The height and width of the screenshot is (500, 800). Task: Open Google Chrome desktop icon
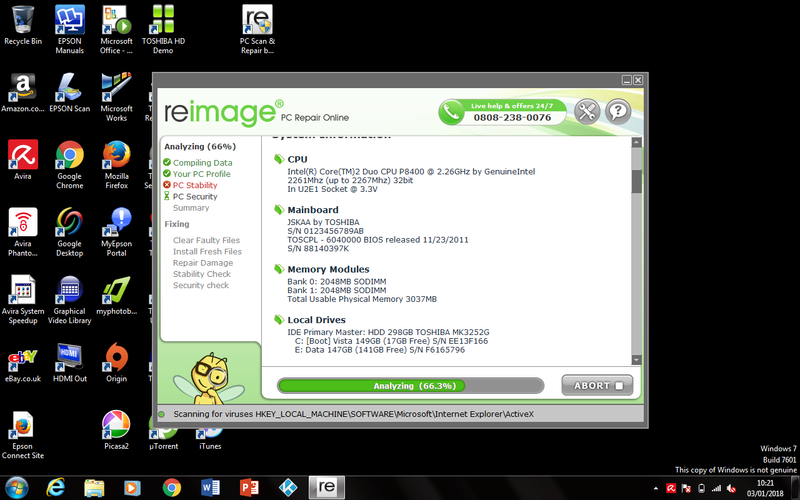coord(69,164)
